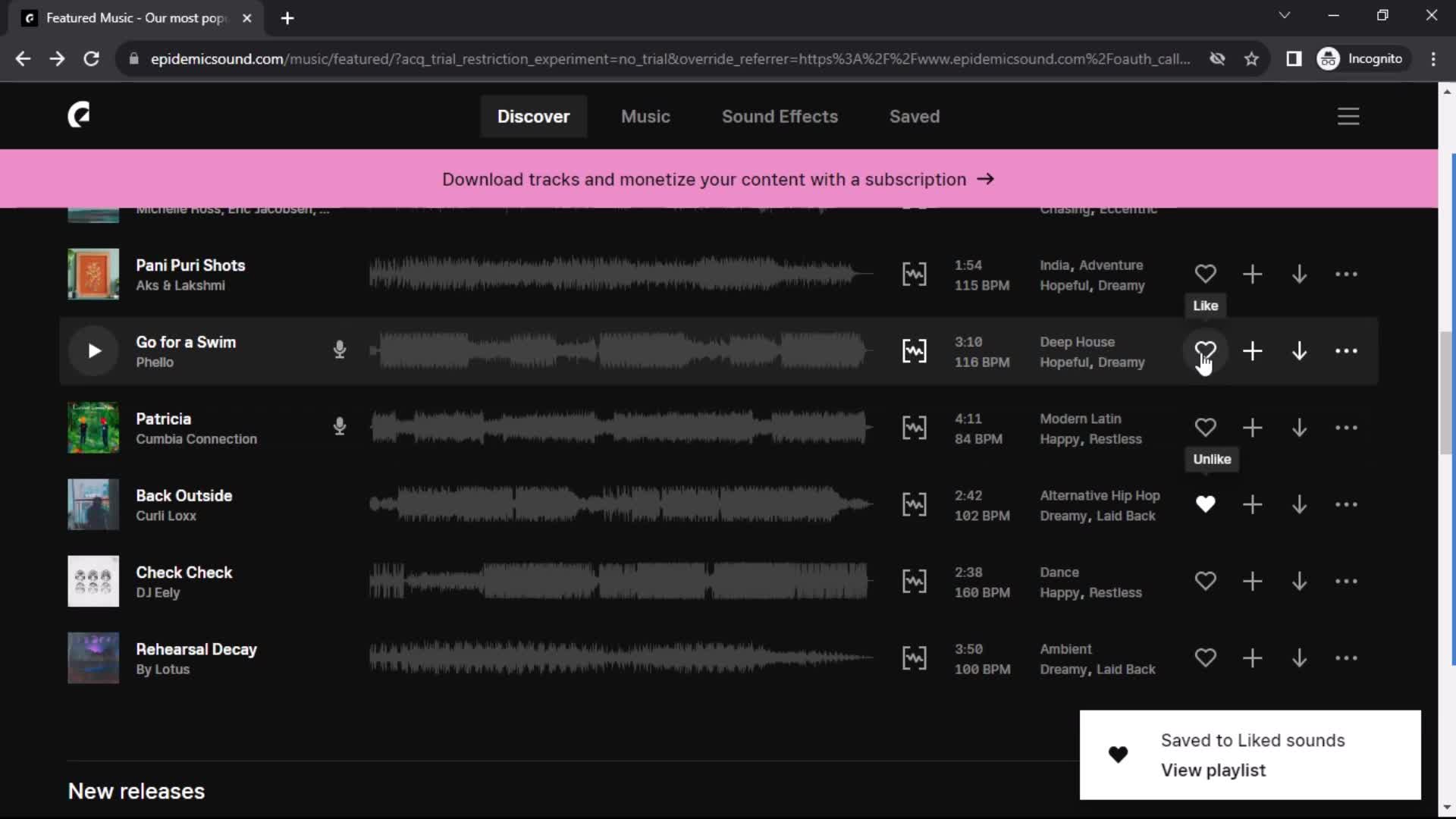Open artist Cumbia Connection
The height and width of the screenshot is (819, 1456).
click(x=196, y=439)
